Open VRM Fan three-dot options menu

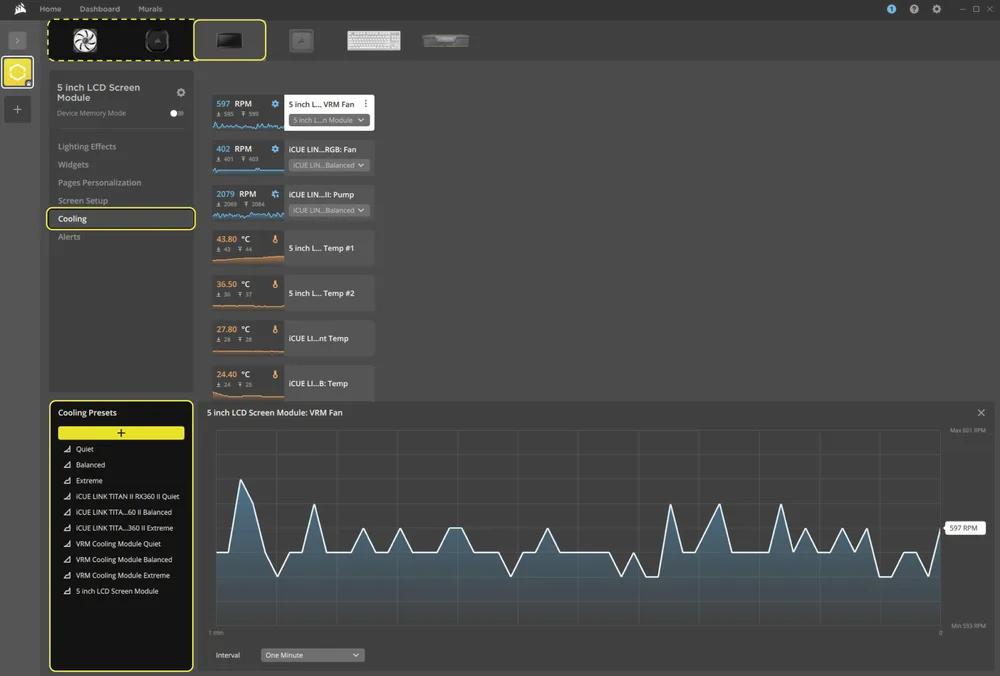click(365, 104)
